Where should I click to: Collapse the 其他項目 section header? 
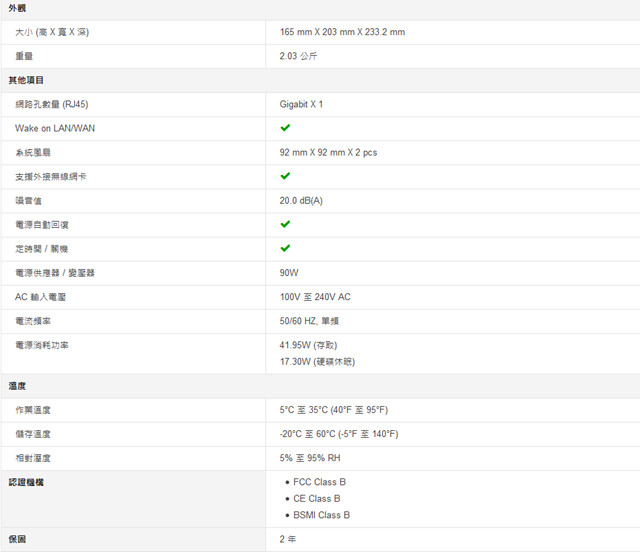coord(26,80)
